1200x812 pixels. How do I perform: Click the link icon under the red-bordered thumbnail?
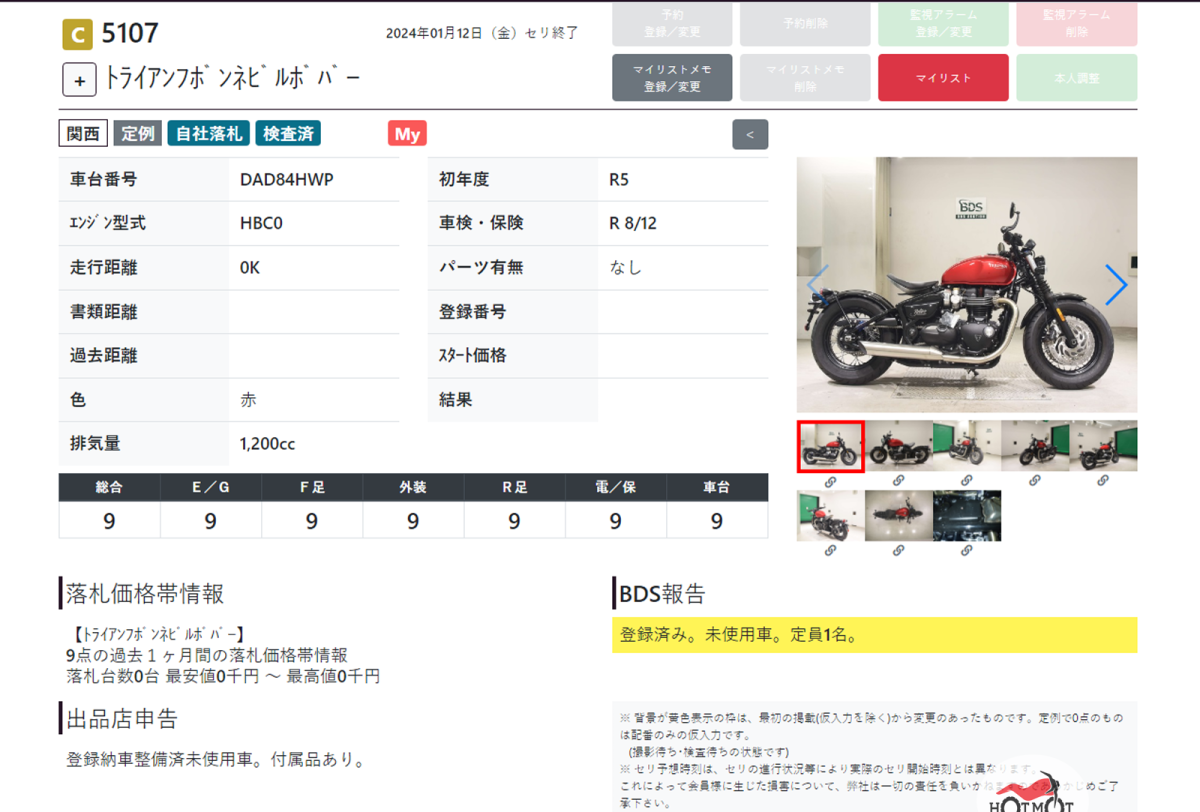pos(830,481)
